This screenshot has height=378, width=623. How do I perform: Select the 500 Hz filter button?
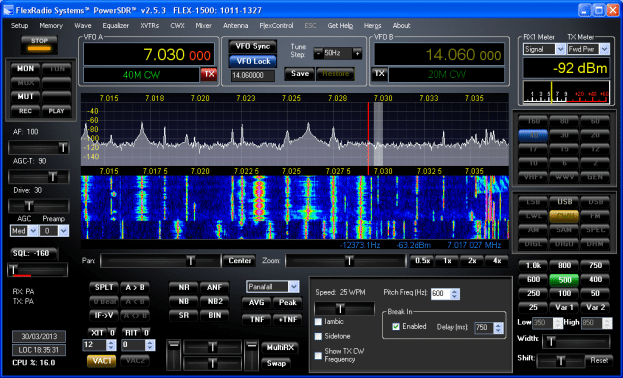564,280
